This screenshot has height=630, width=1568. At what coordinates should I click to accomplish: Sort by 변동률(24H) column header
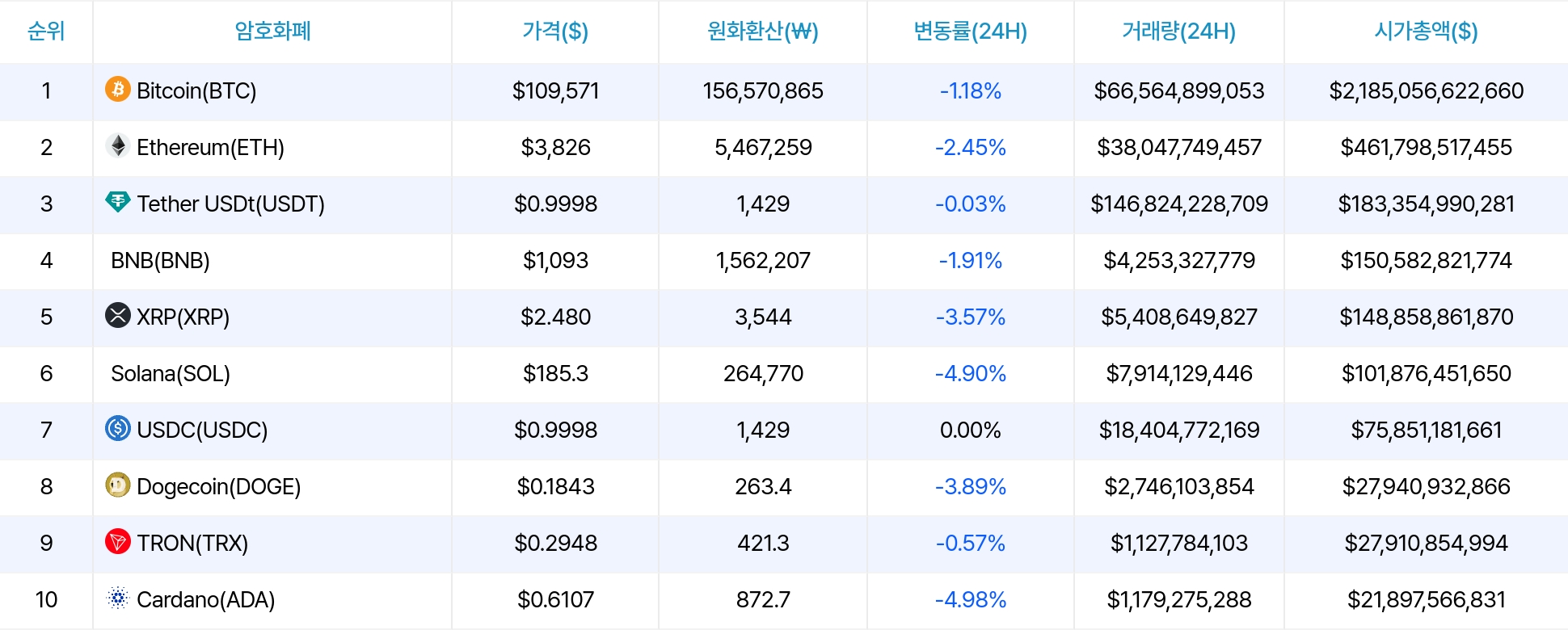970,31
